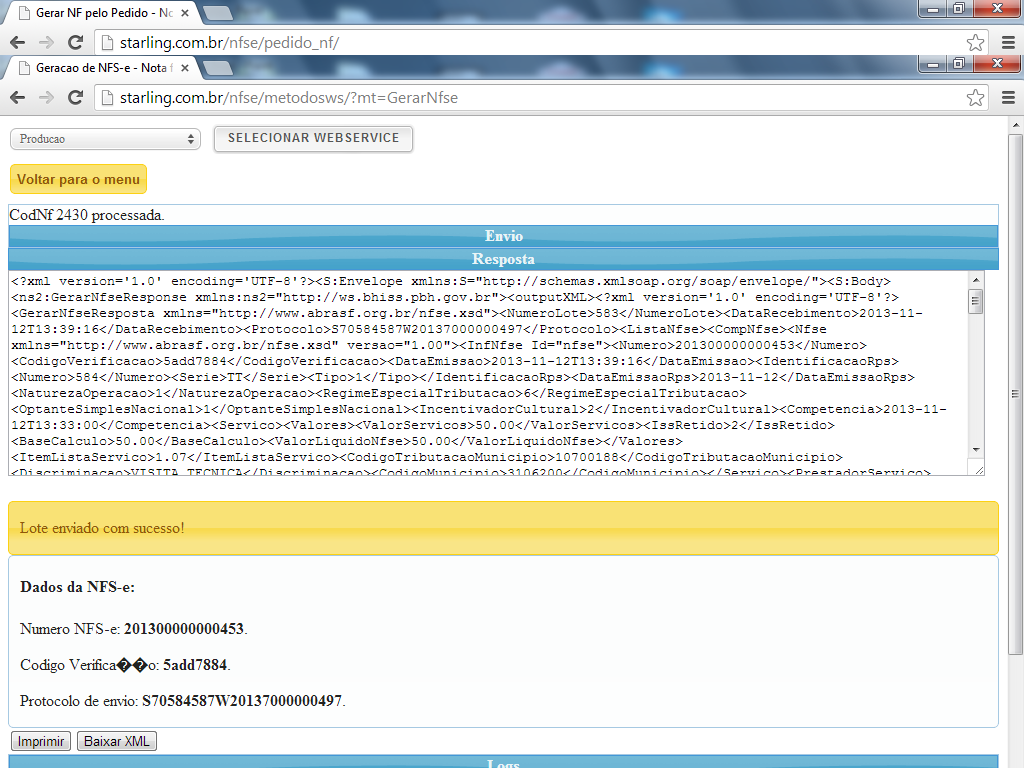The image size is (1024, 768).
Task: Click the XML text area resize grip
Action: pyautogui.click(x=978, y=470)
